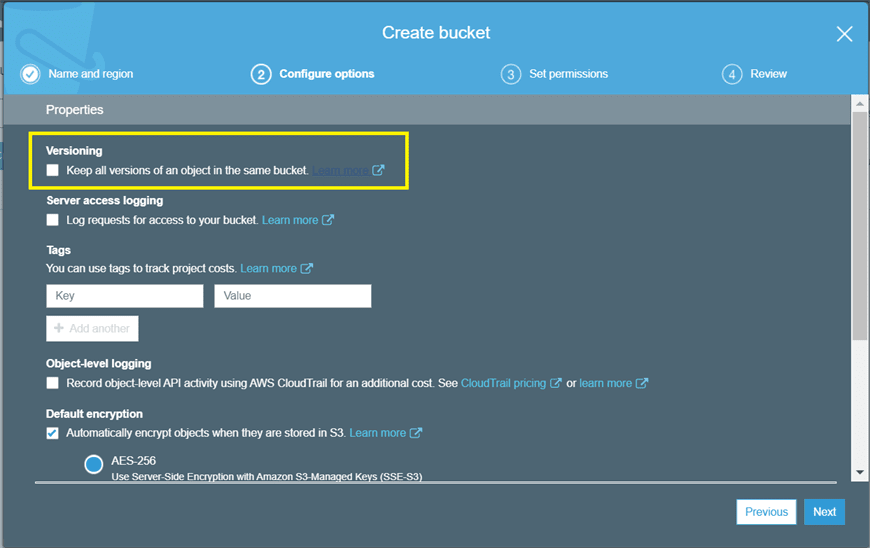Click external link icon in Tags section
Image resolution: width=870 pixels, height=548 pixels.
307,268
